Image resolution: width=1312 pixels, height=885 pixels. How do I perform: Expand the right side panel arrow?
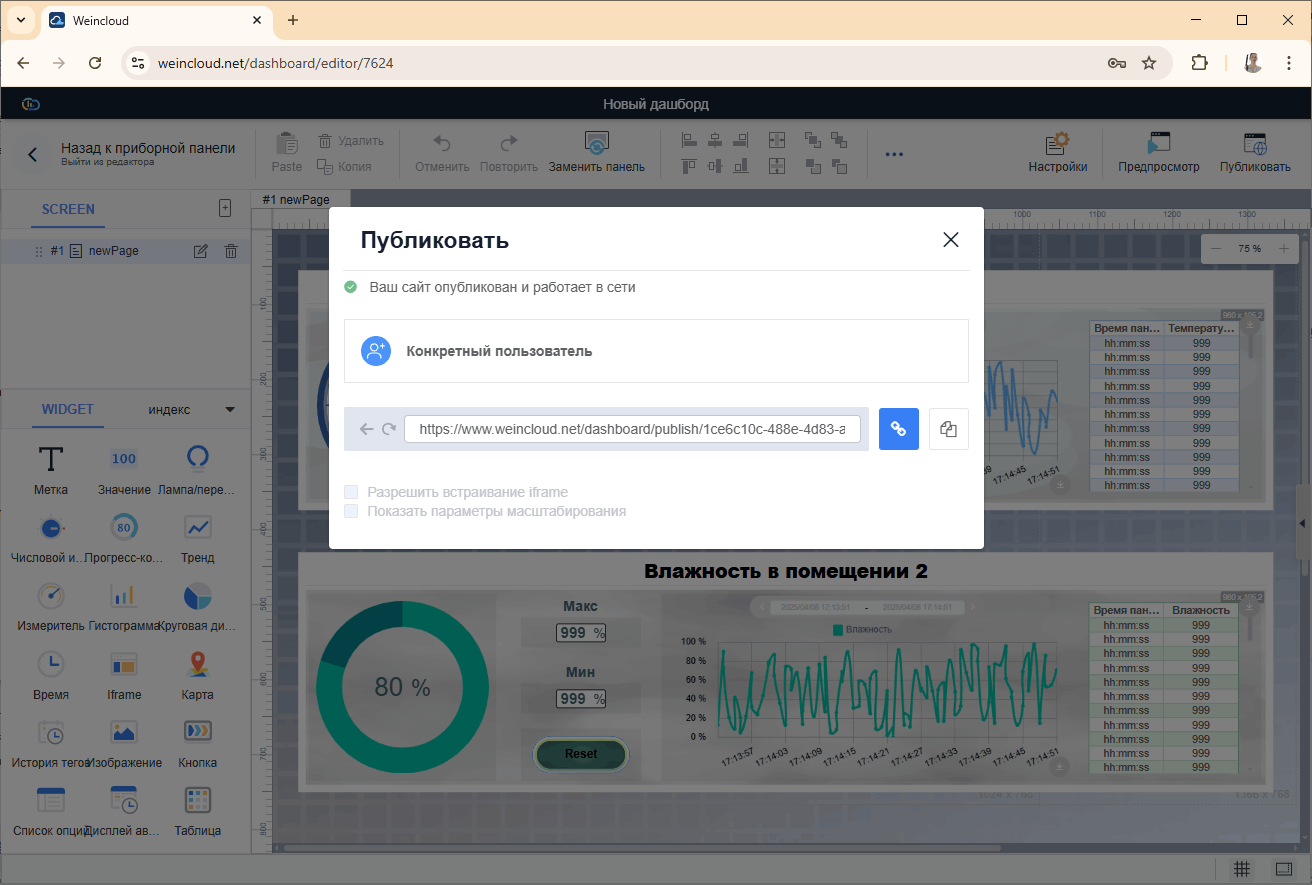click(x=1302, y=524)
